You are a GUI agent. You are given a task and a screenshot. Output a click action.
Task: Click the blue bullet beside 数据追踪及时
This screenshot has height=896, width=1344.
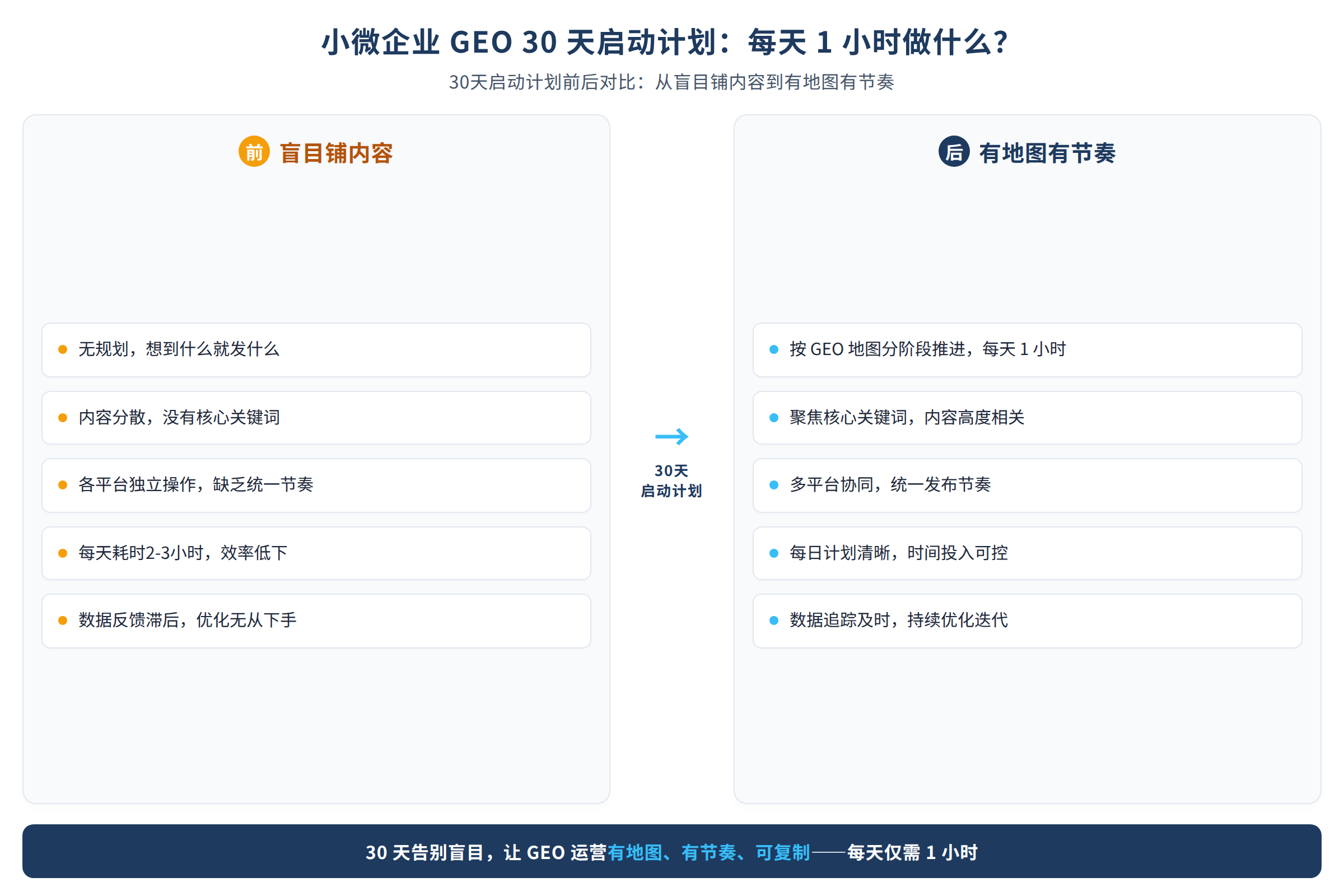point(774,620)
